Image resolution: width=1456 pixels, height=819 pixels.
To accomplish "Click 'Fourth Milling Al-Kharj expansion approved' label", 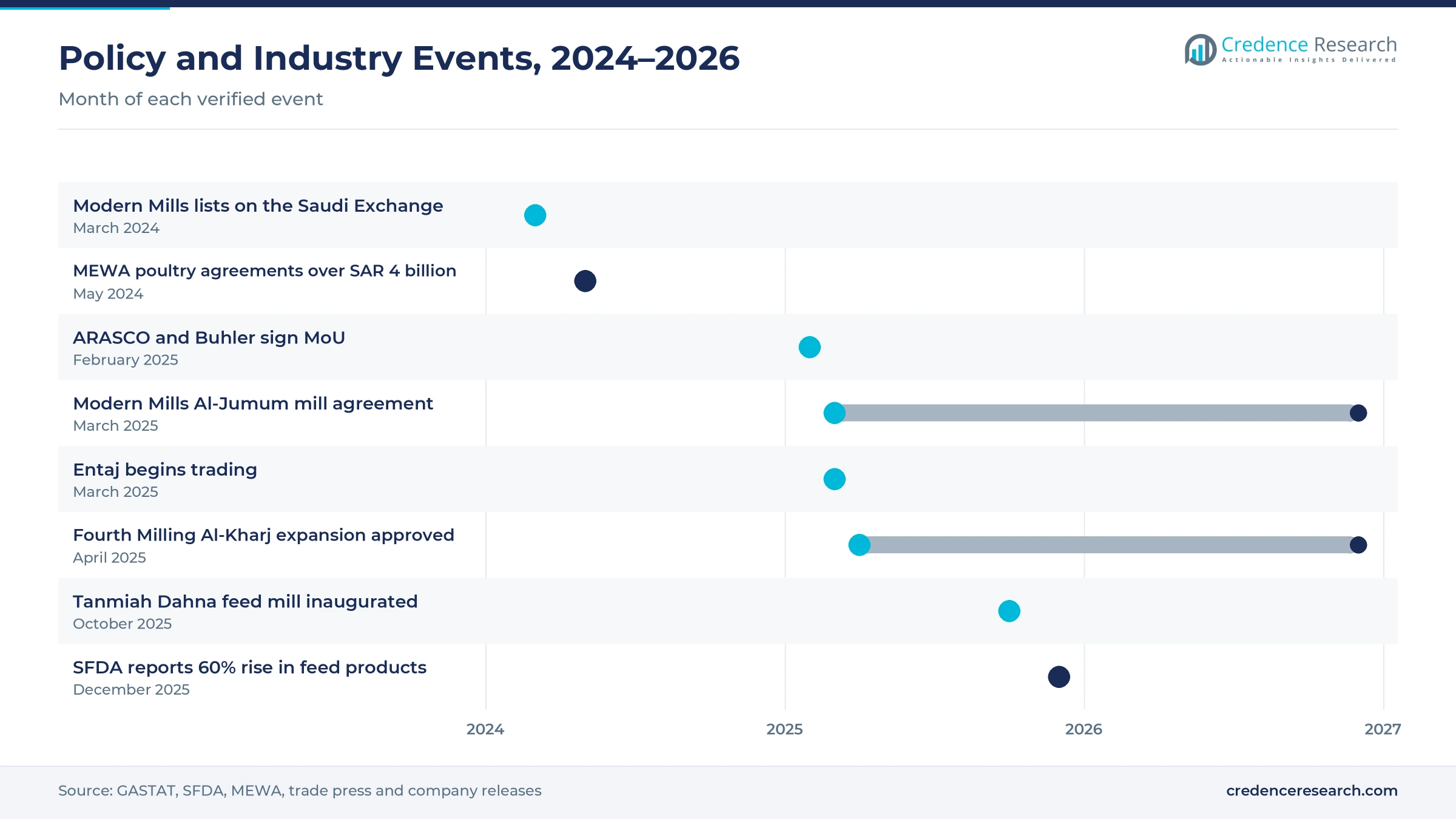I will [x=263, y=535].
